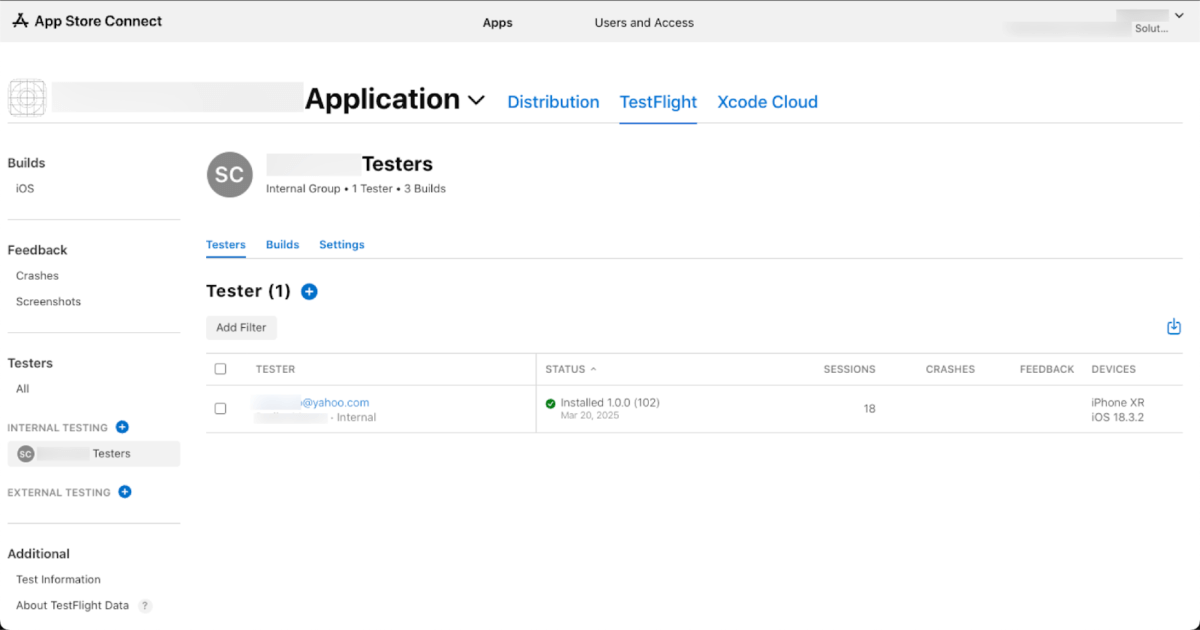Click the Add Filter button
1200x630 pixels.
pos(241,327)
